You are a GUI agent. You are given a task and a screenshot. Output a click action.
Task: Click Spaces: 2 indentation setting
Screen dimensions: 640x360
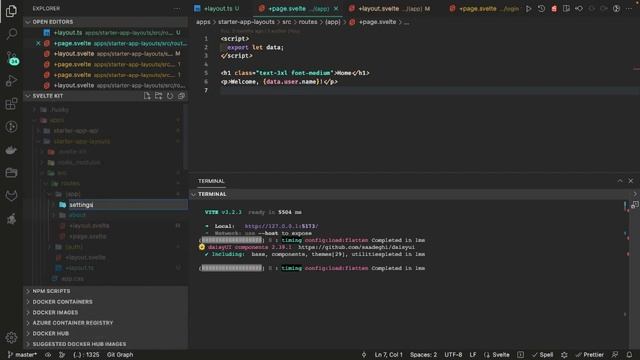click(x=423, y=355)
